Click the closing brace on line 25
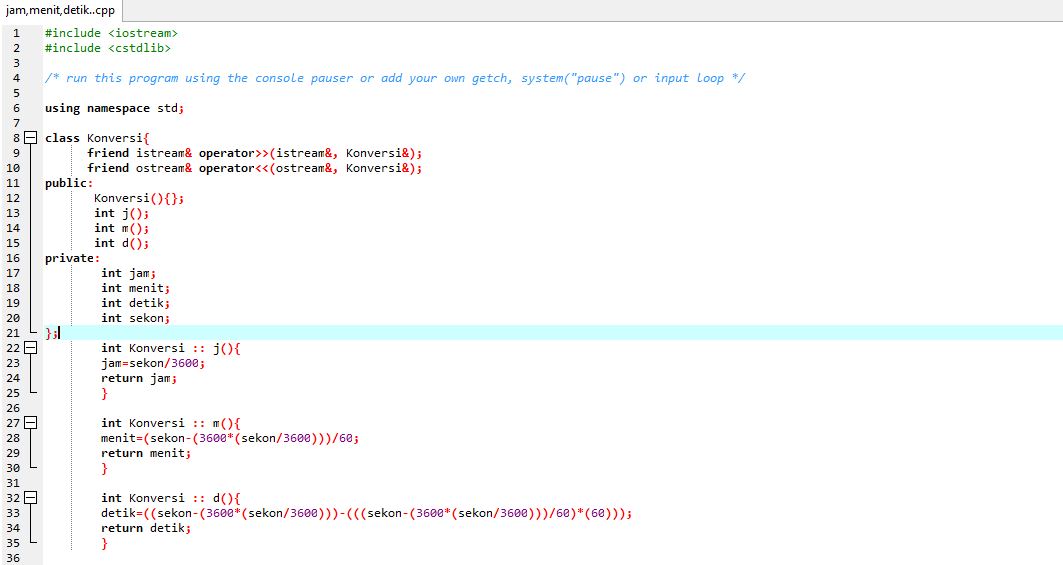 pos(104,393)
